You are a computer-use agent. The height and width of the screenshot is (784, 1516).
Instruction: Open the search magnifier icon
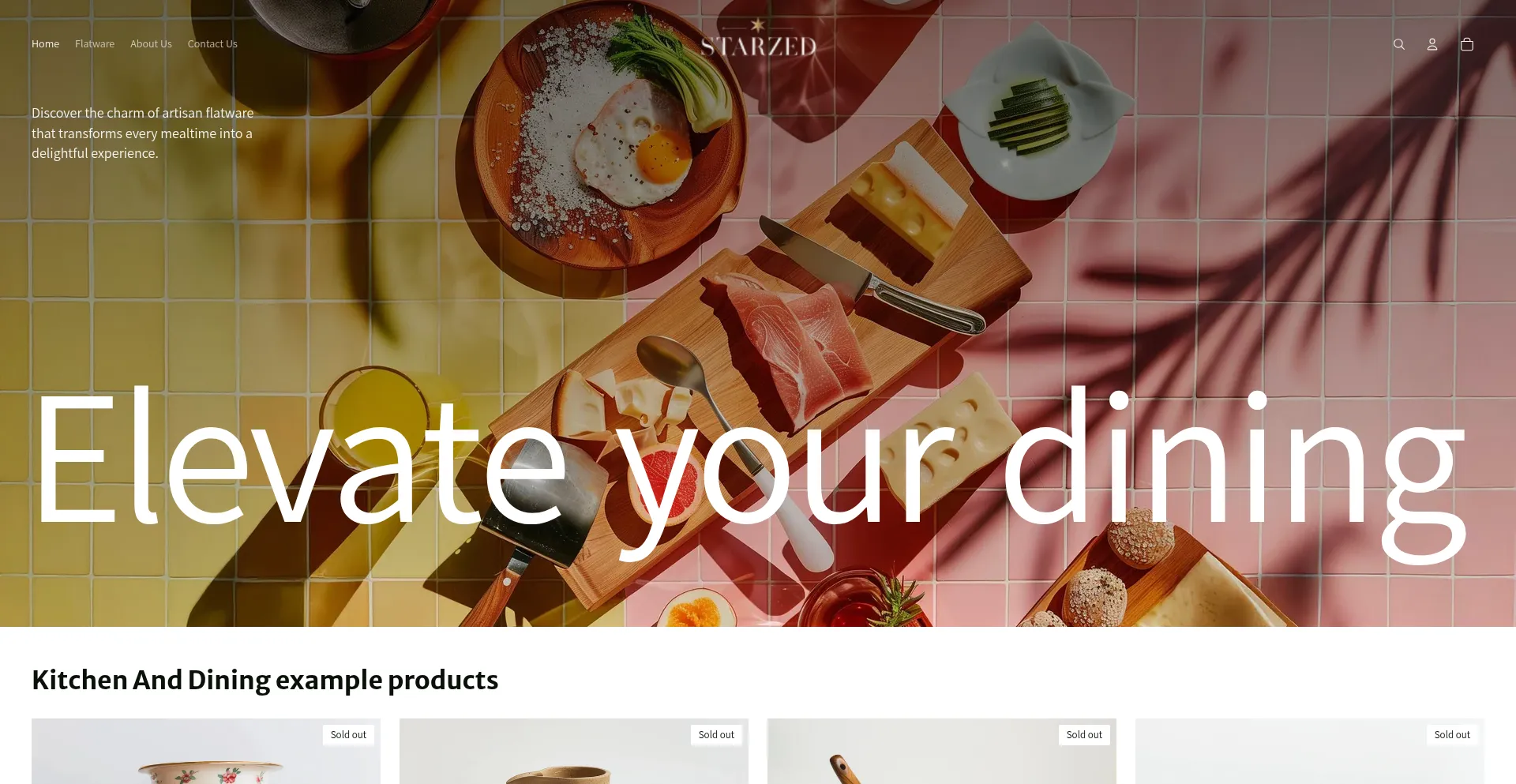pos(1398,44)
